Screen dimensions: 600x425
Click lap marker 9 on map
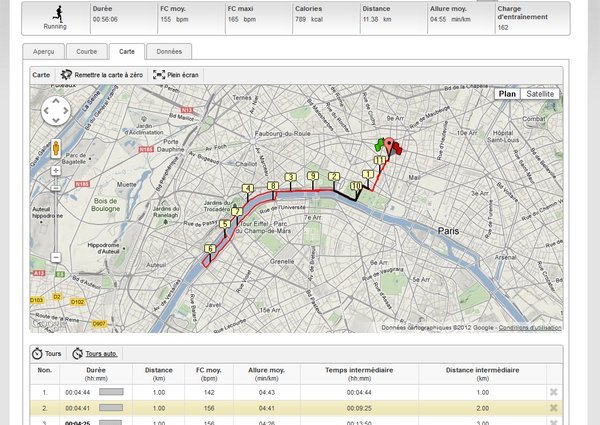[313, 176]
